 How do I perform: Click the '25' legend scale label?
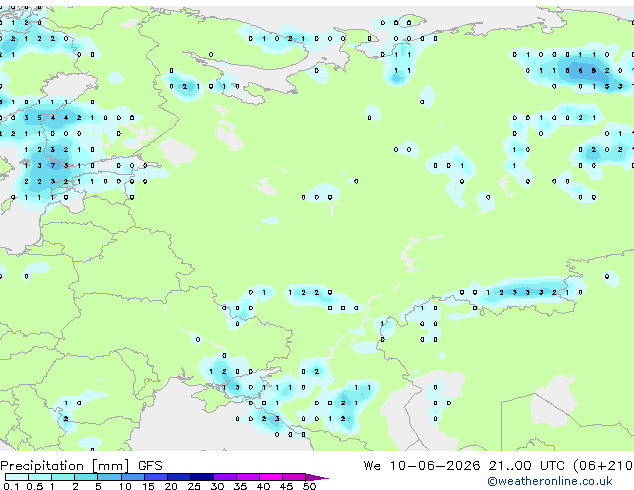coord(194,486)
